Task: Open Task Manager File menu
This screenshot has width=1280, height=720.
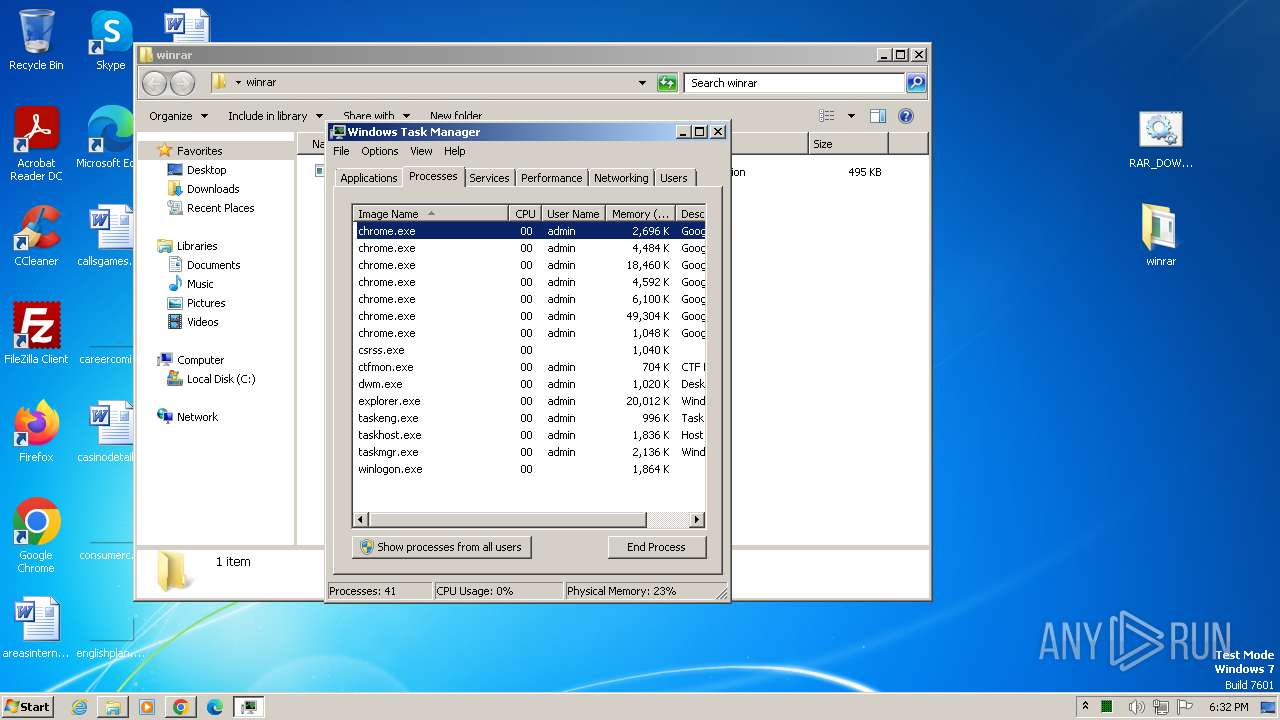Action: coord(341,151)
